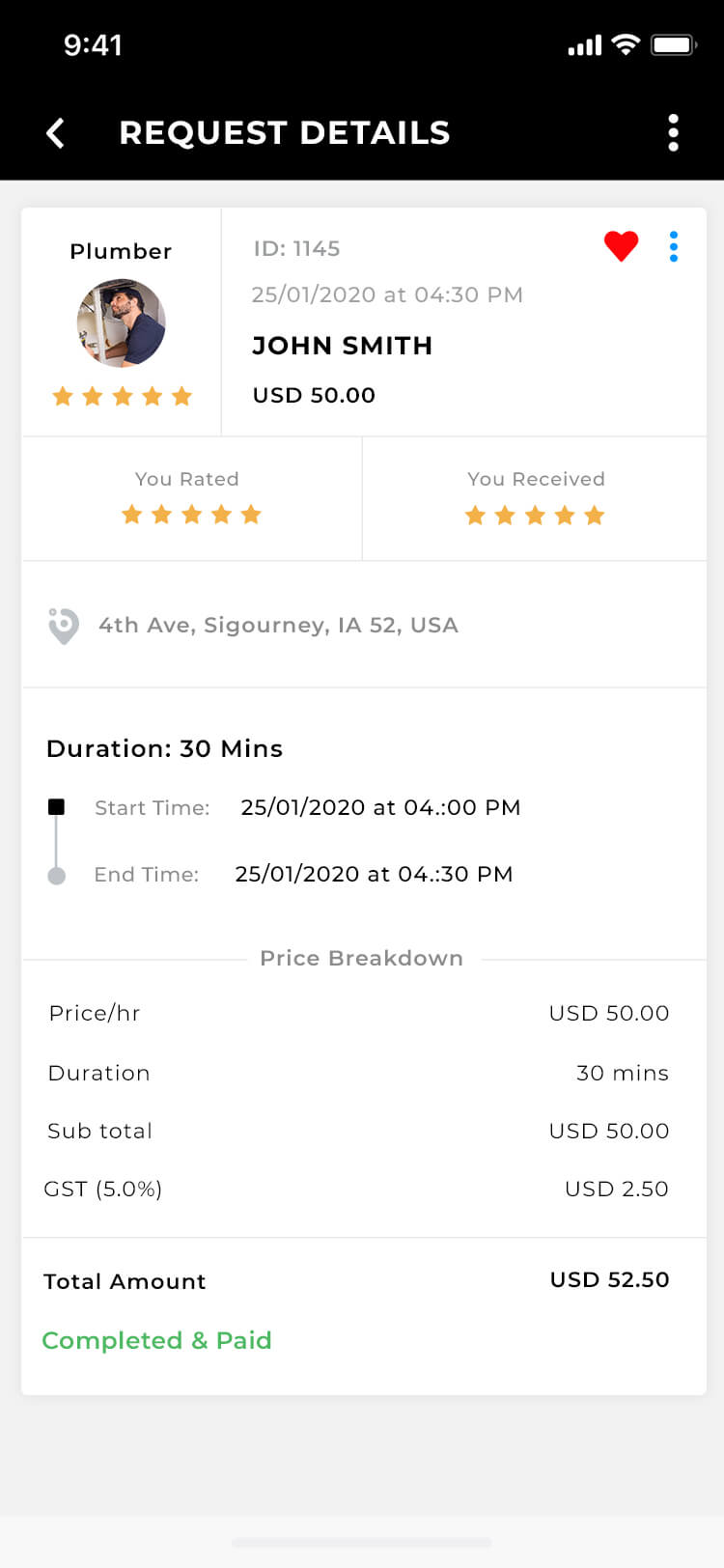Screen dimensions: 724x1568
Task: Tap the cellular signal bars icon
Action: point(585,45)
